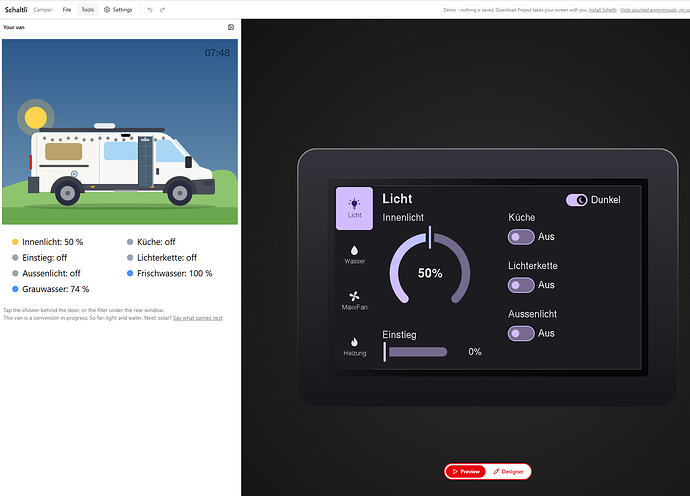Switch to Designer mode
This screenshot has height=496, width=690.
point(508,471)
